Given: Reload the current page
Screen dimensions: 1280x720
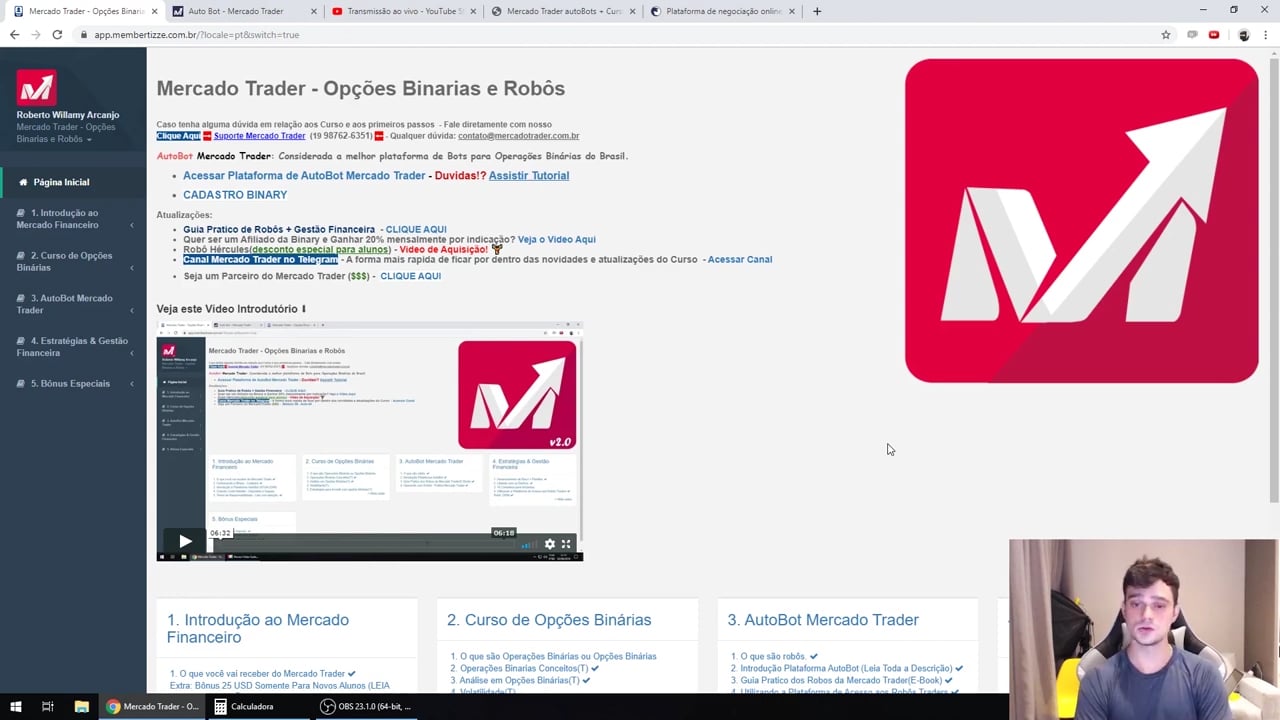Looking at the screenshot, I should click(x=57, y=35).
